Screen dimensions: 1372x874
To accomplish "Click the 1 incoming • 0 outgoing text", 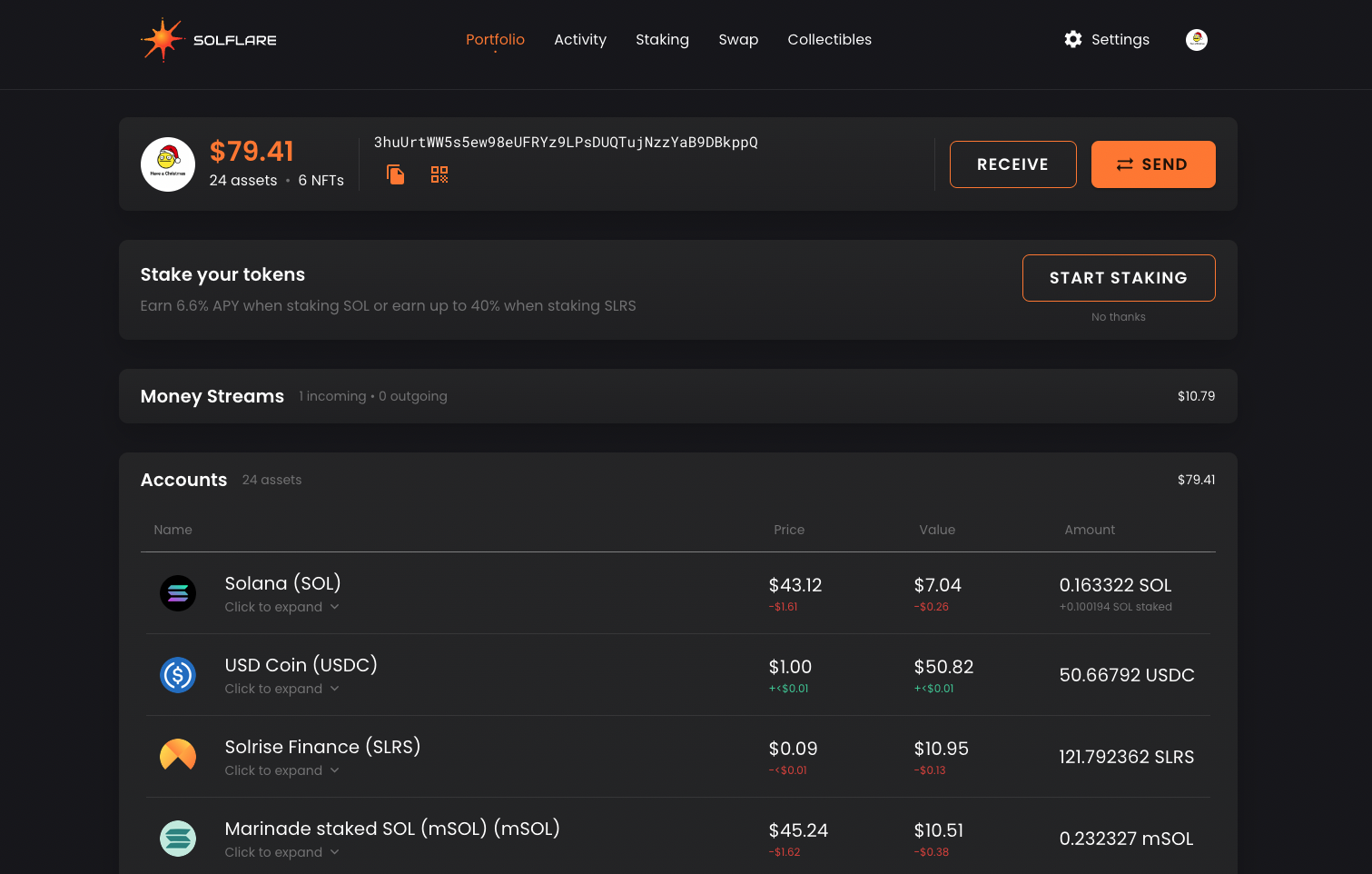I will 373,396.
